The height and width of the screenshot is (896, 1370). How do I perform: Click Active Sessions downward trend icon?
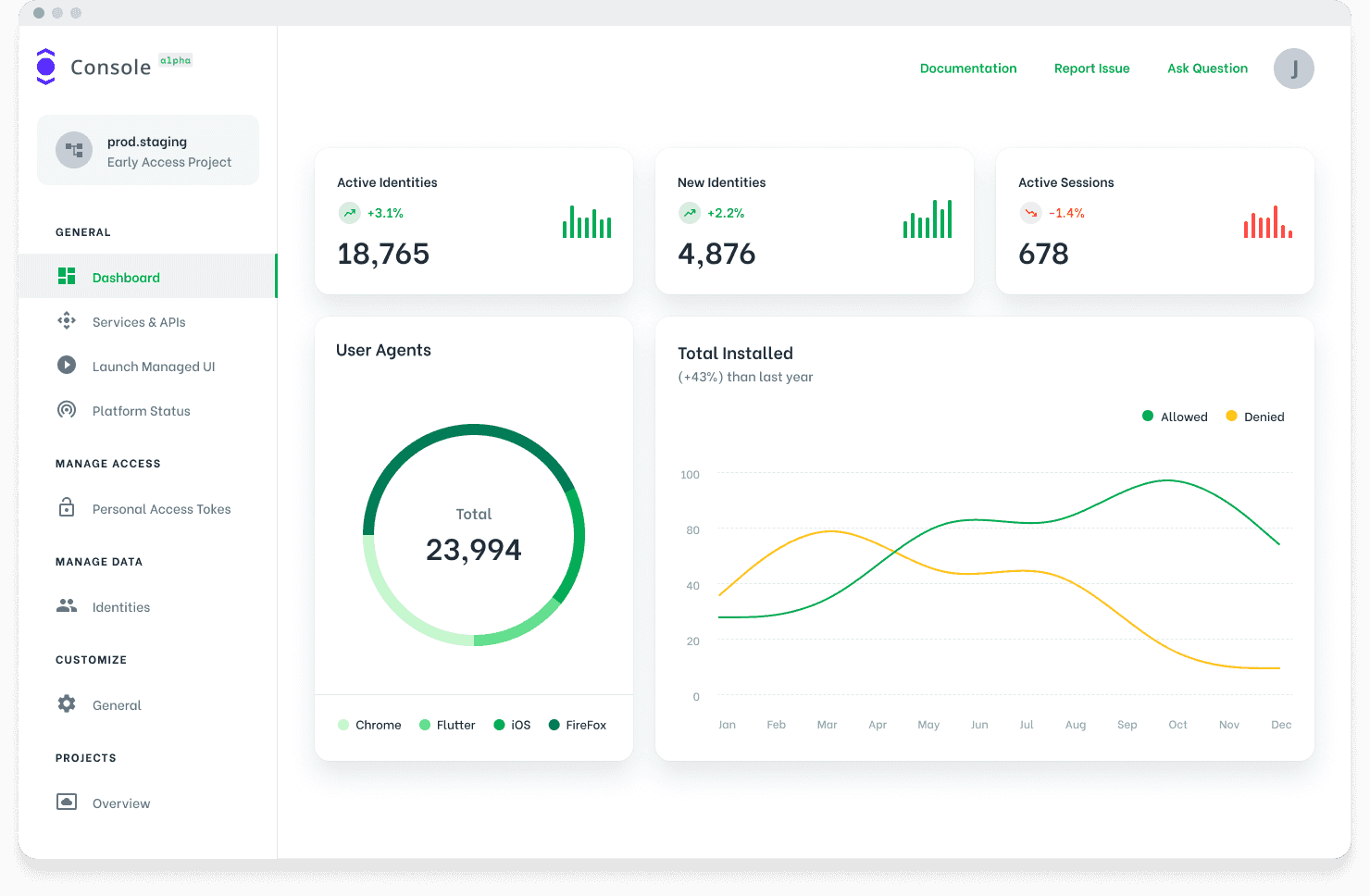pos(1030,213)
